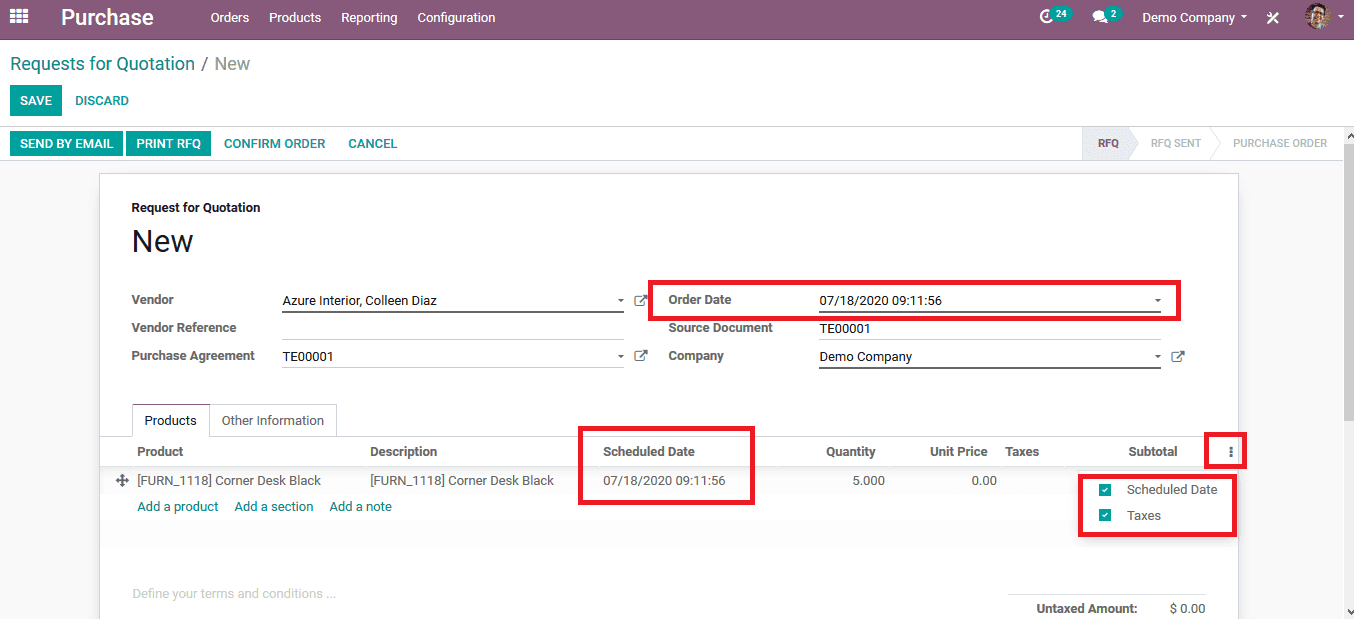Screen dimensions: 1355x619
Task: Click Add a section link
Action: click(274, 507)
